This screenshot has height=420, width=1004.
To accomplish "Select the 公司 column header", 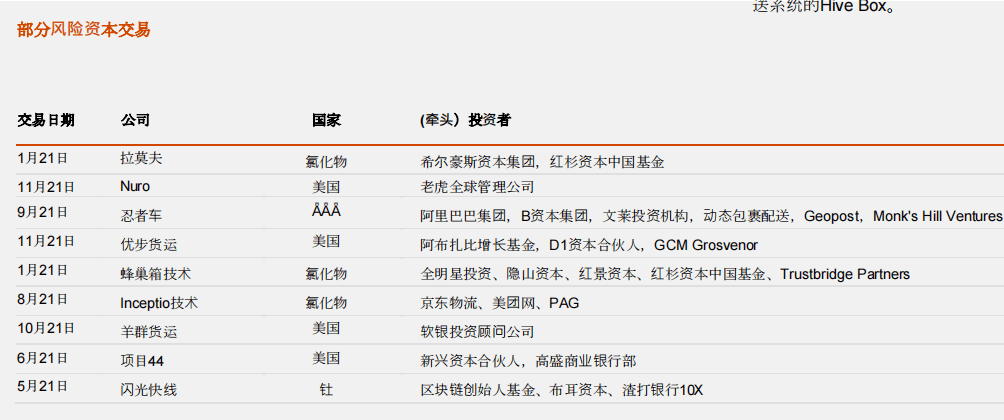I will click(x=135, y=120).
